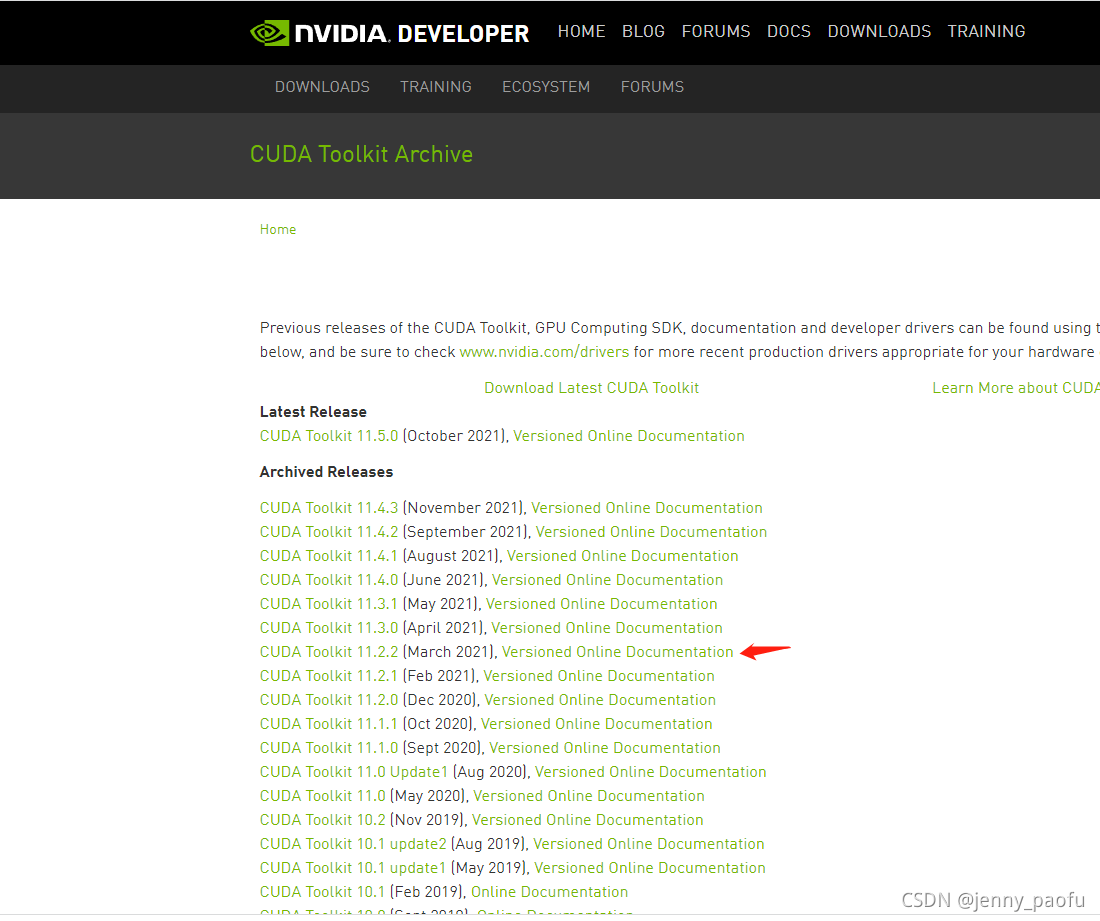Open documentation for CUDA Toolkit 10.1 update1
This screenshot has height=921, width=1100.
[x=650, y=868]
